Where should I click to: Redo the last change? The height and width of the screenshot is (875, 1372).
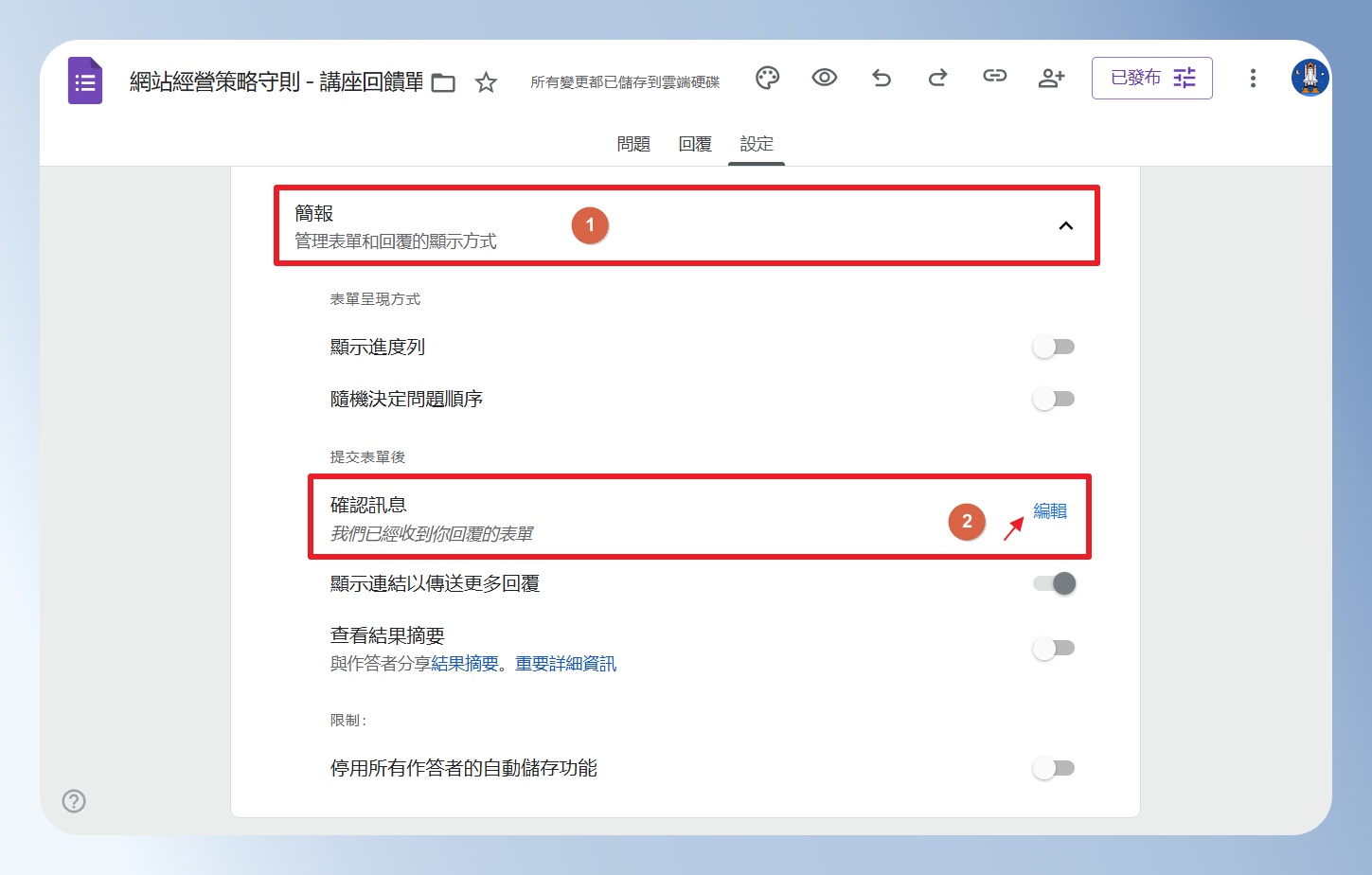coord(937,78)
